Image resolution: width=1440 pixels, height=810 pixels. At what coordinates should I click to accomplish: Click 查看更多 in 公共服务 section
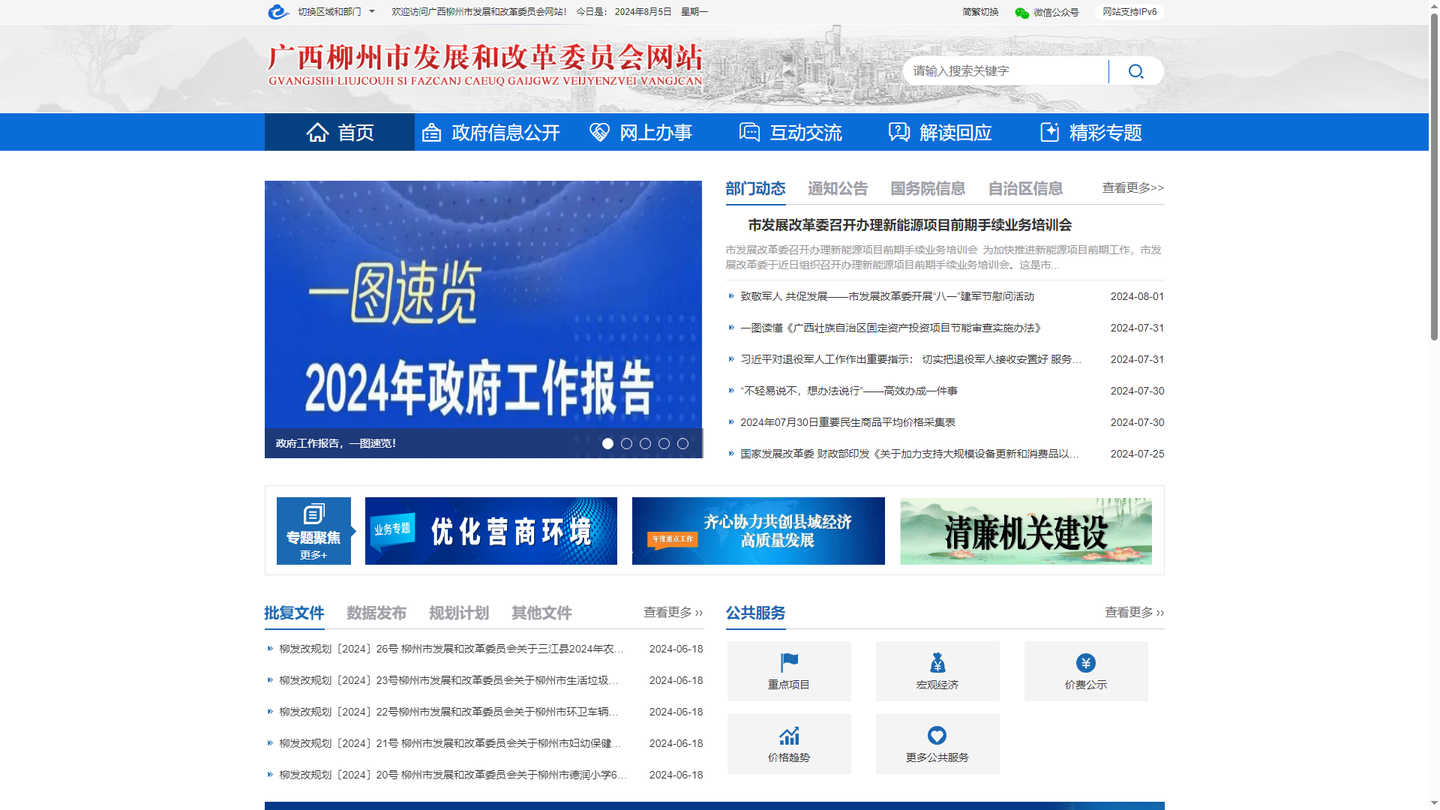click(x=1134, y=612)
